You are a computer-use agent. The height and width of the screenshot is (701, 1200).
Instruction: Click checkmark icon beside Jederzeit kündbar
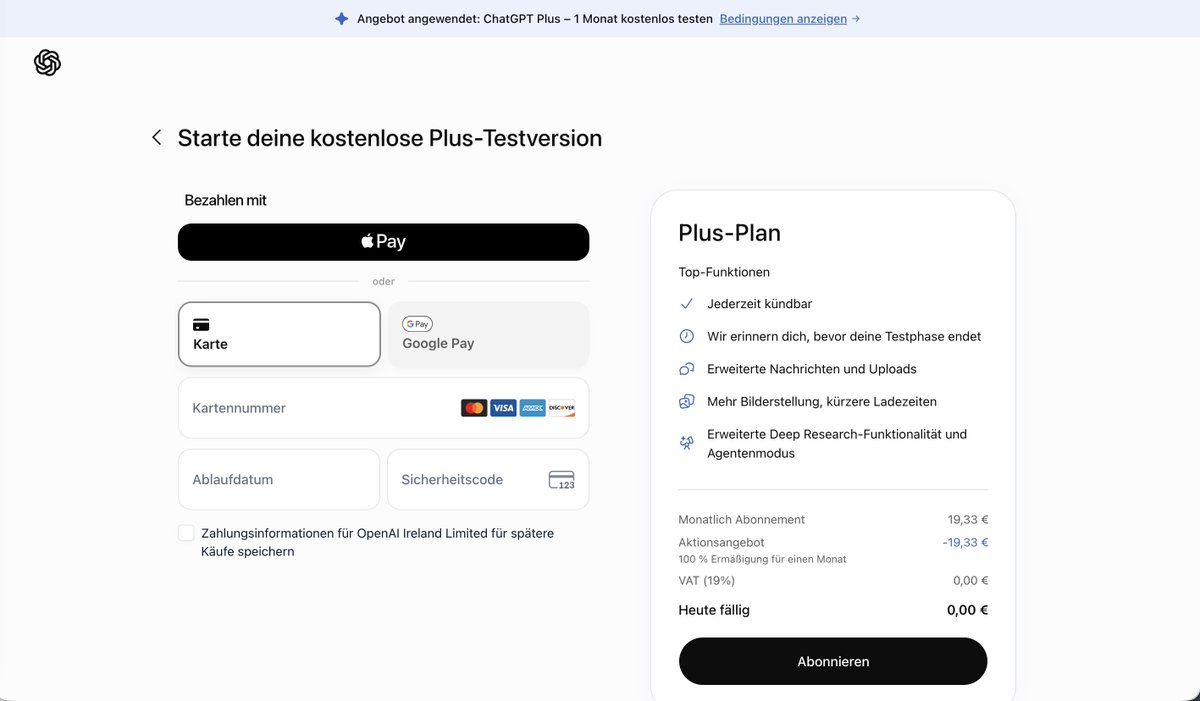[686, 303]
